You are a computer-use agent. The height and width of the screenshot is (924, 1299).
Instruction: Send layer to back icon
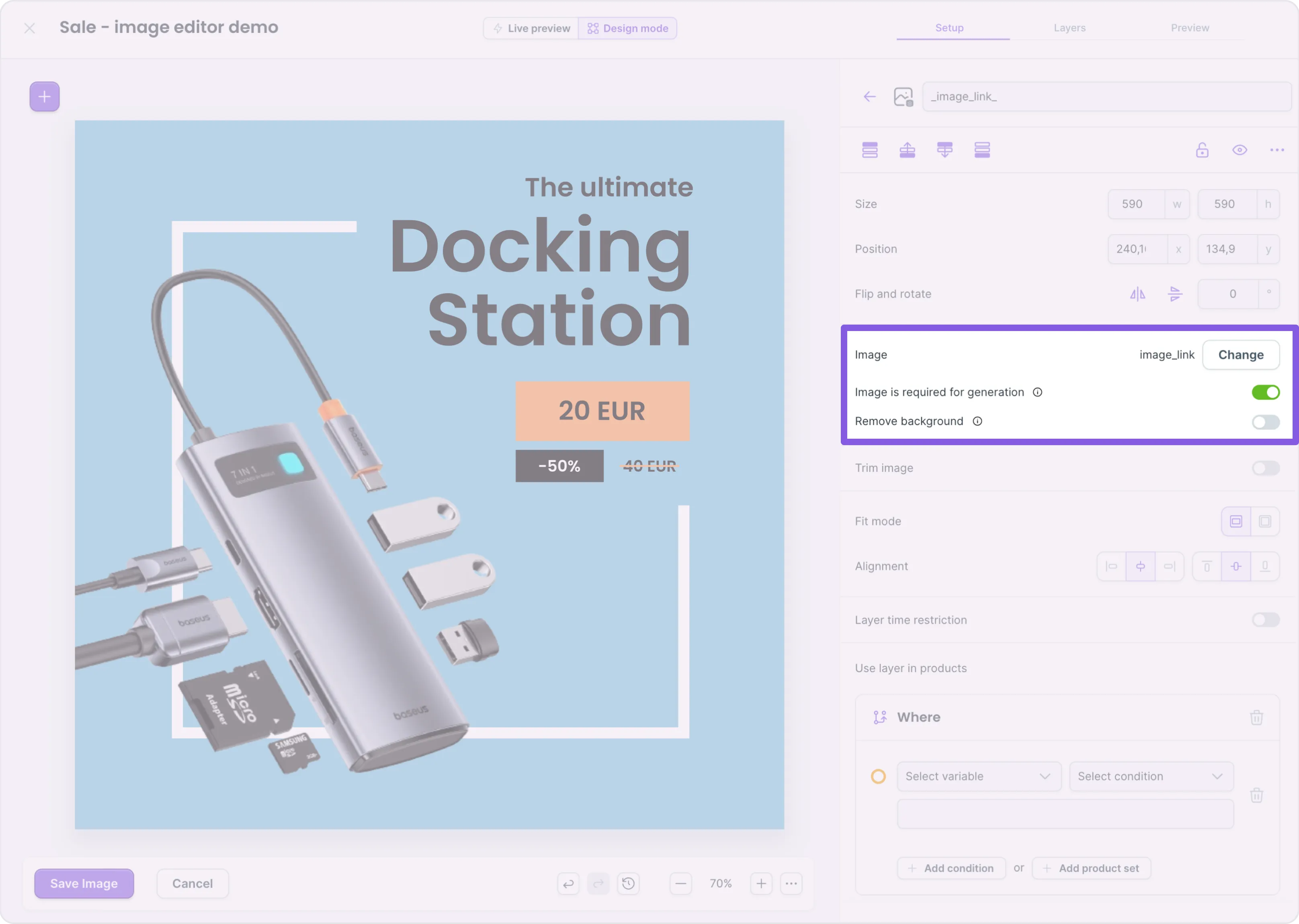982,149
